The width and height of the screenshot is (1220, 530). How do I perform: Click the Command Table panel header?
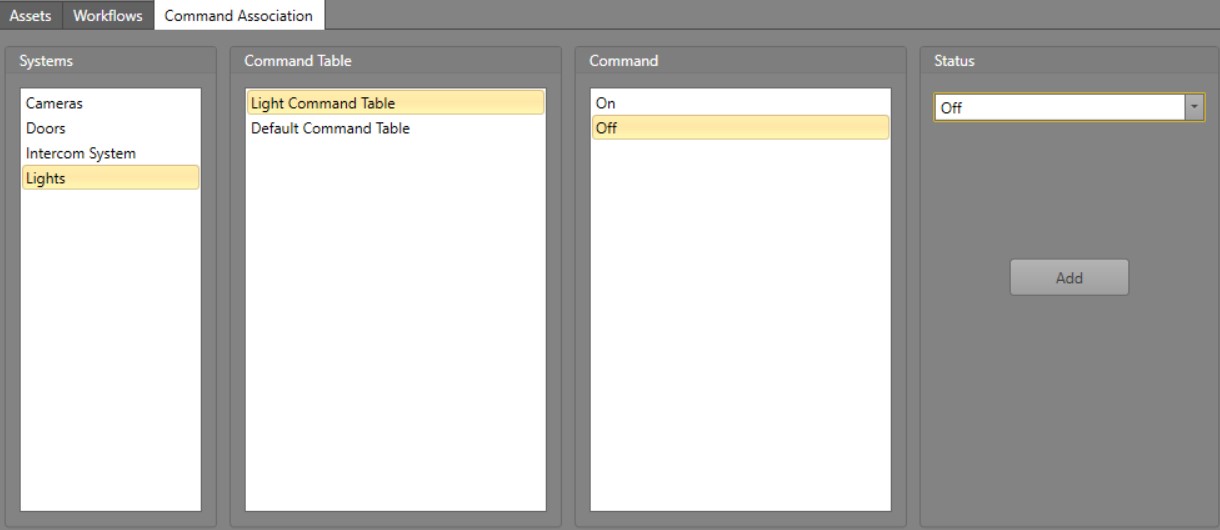pyautogui.click(x=298, y=61)
